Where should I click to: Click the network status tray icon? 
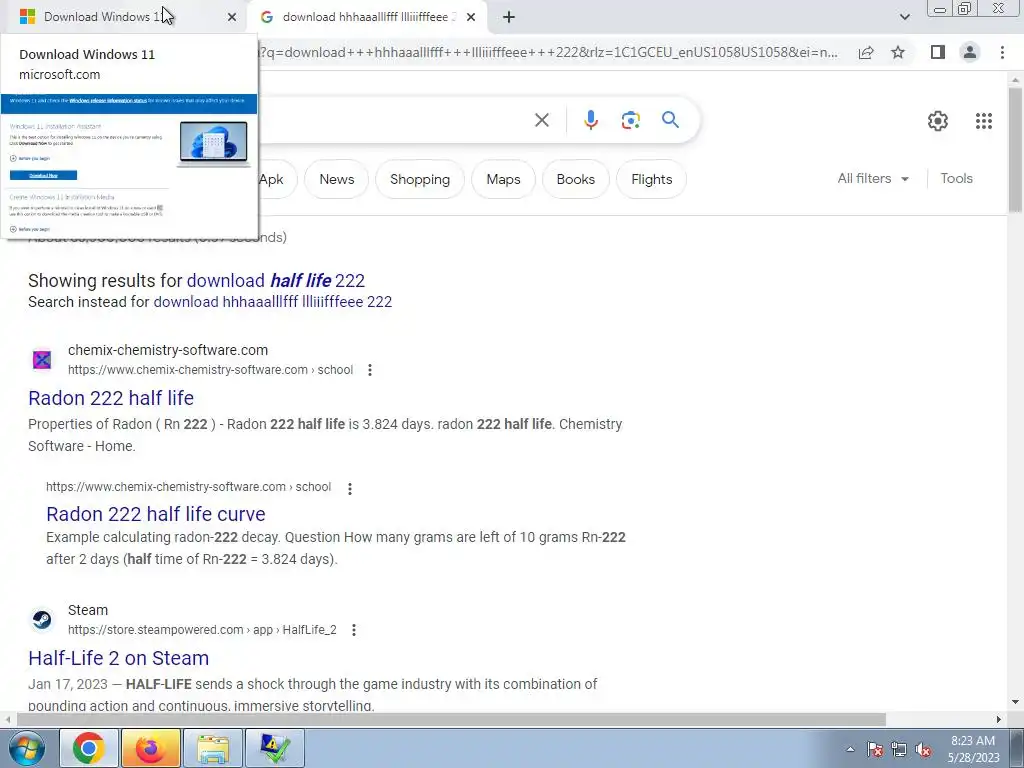pyautogui.click(x=899, y=750)
